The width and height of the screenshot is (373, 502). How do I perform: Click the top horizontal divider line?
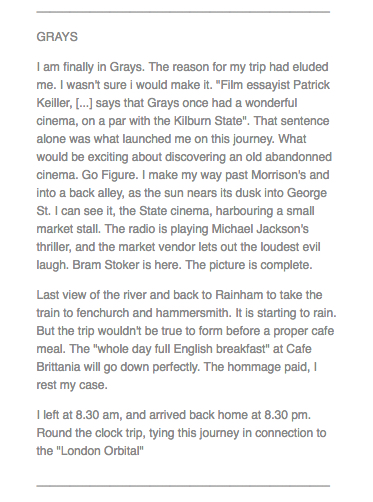click(x=183, y=12)
